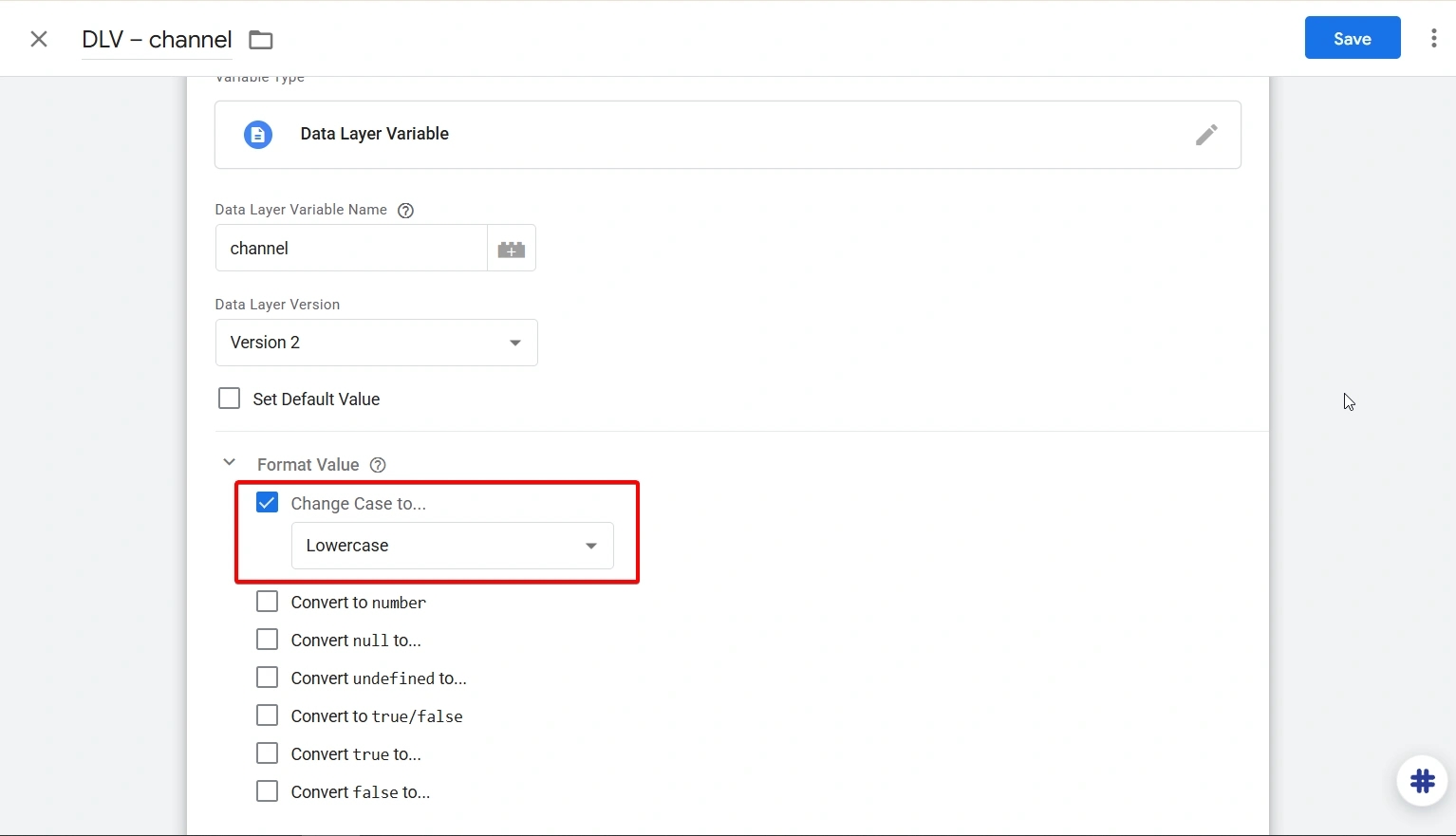Enable Set Default Value checkbox
This screenshot has height=836, width=1456.
tap(230, 399)
